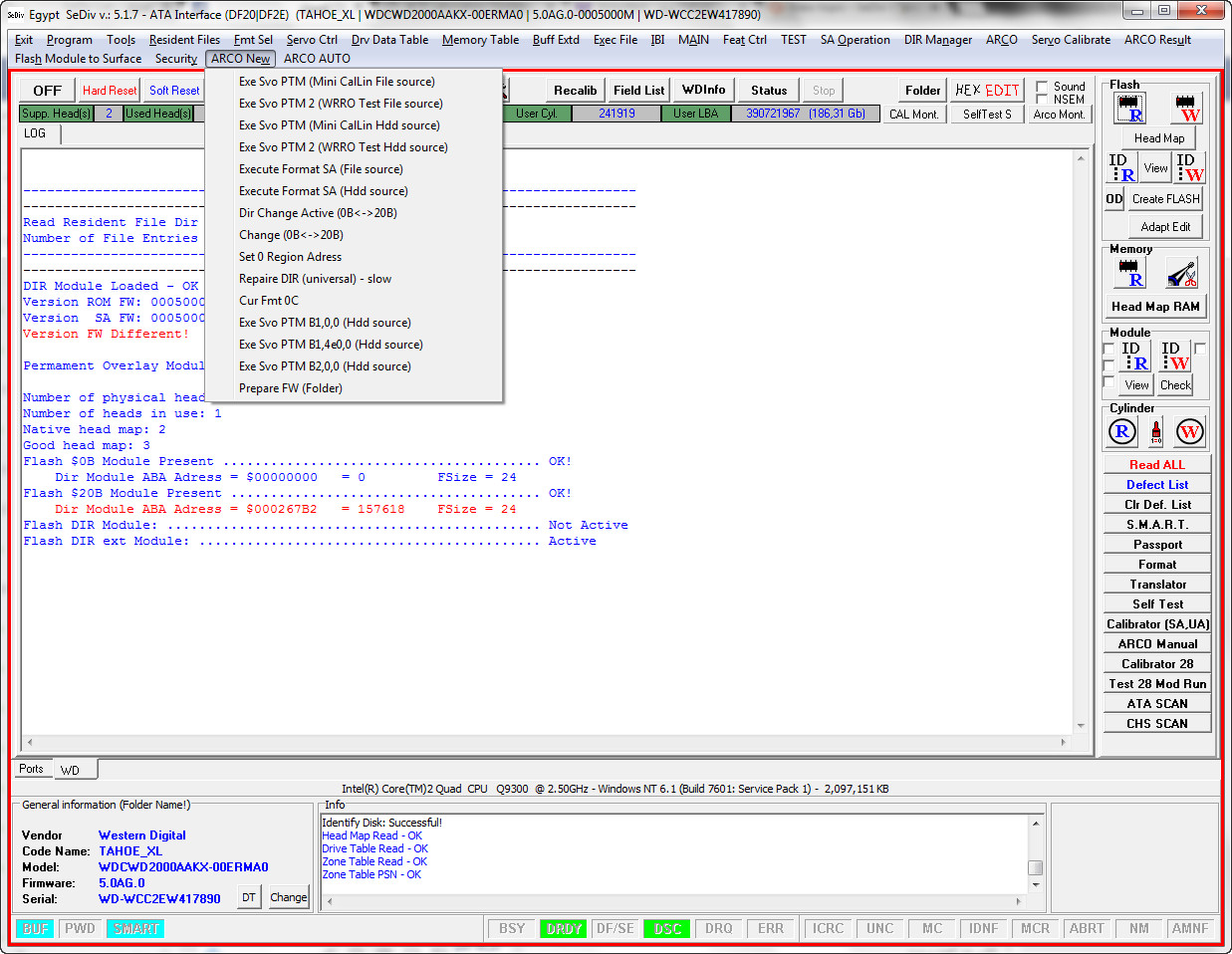Click the Memory scissors cut icon
Image resolution: width=1232 pixels, height=954 pixels.
coord(1182,273)
